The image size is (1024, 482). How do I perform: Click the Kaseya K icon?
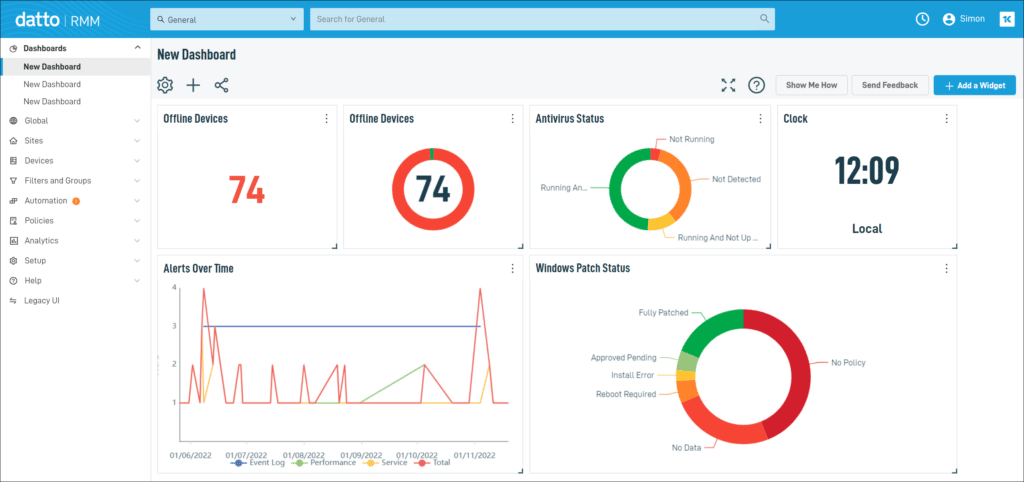1006,19
